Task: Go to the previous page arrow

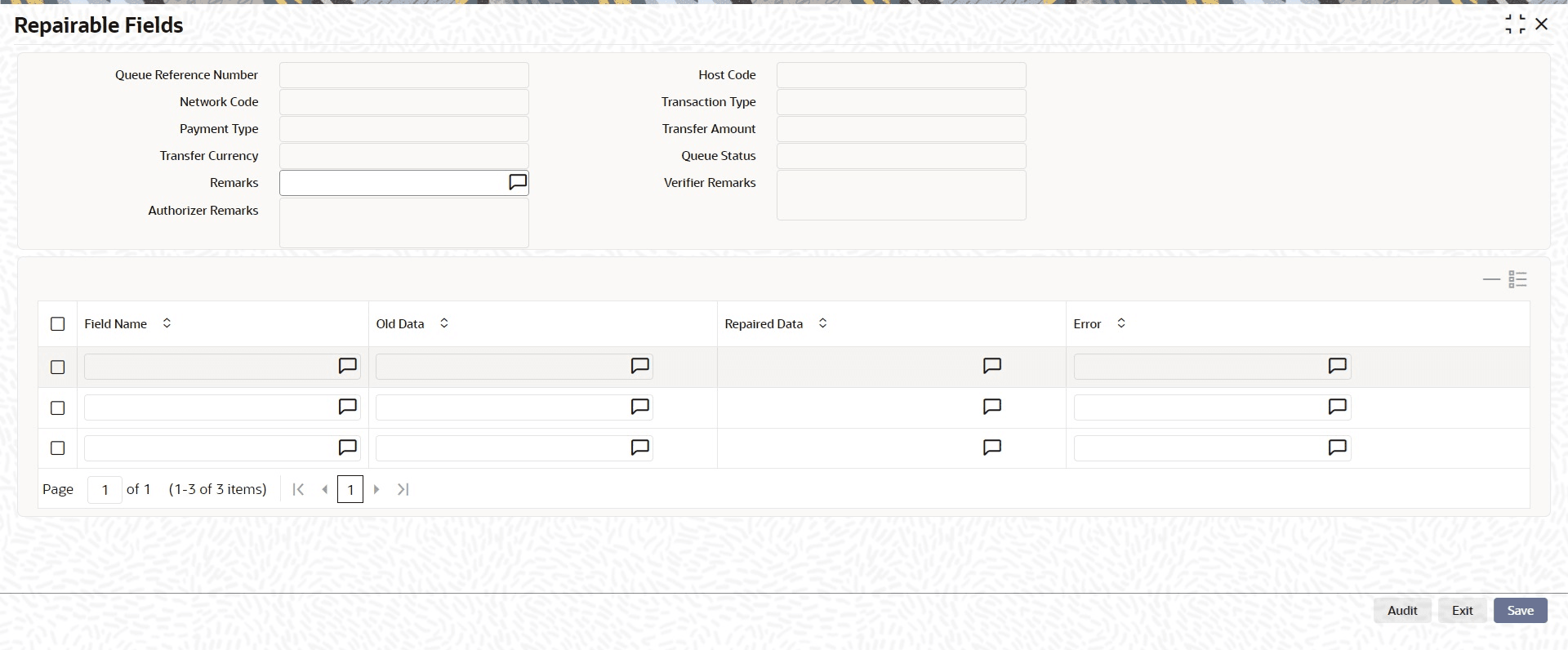Action: 325,489
